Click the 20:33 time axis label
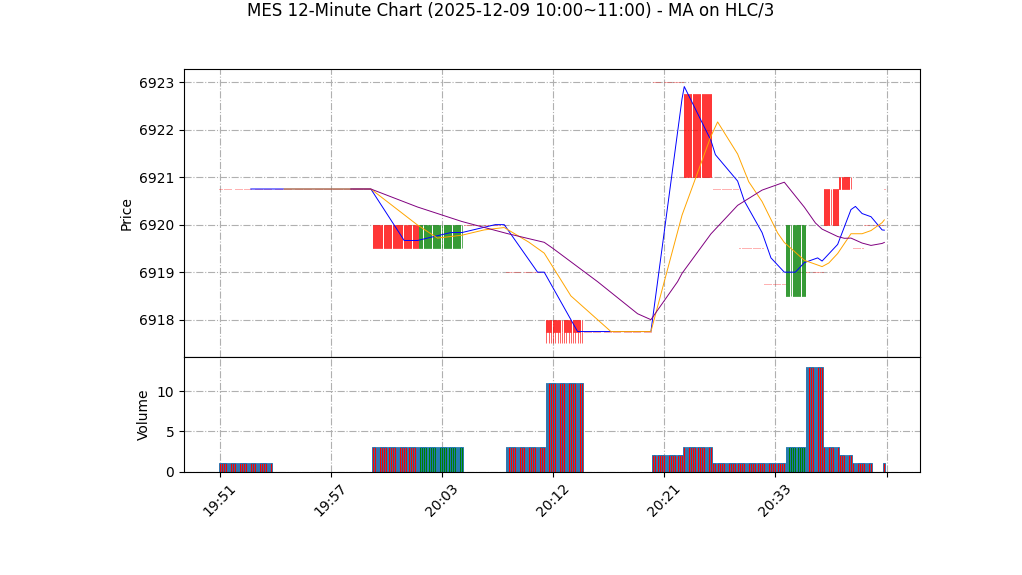The height and width of the screenshot is (575, 1022). (x=774, y=500)
